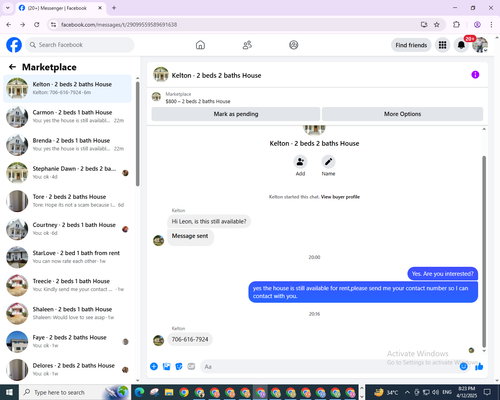
Task: Click the Add people icon
Action: click(x=300, y=162)
